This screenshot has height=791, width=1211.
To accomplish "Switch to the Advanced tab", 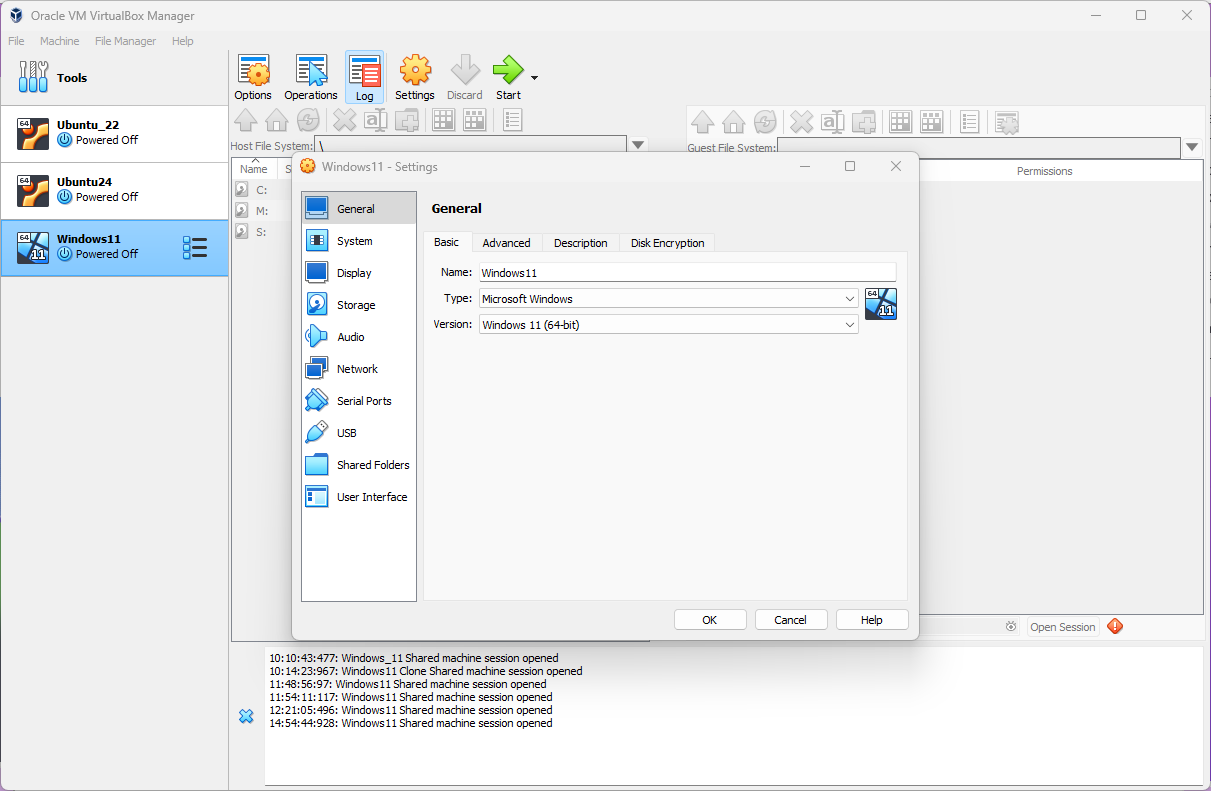I will [506, 243].
